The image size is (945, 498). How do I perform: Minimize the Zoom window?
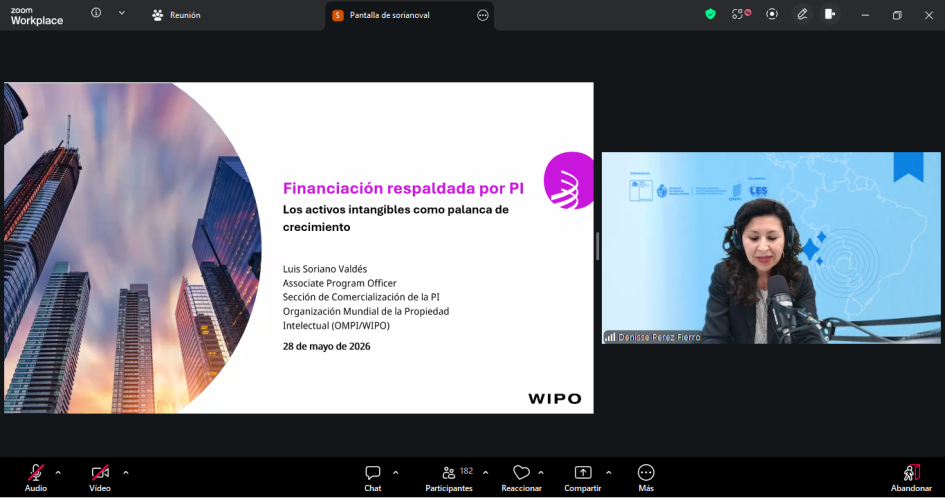(865, 15)
